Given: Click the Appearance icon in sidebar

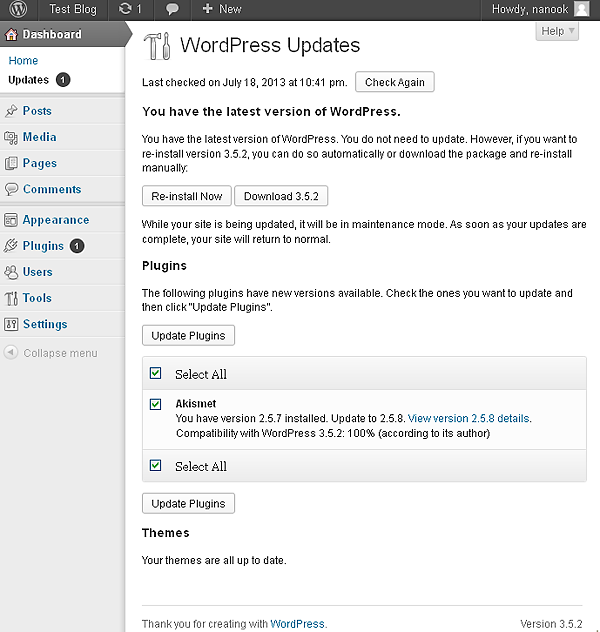Looking at the screenshot, I should coord(11,220).
